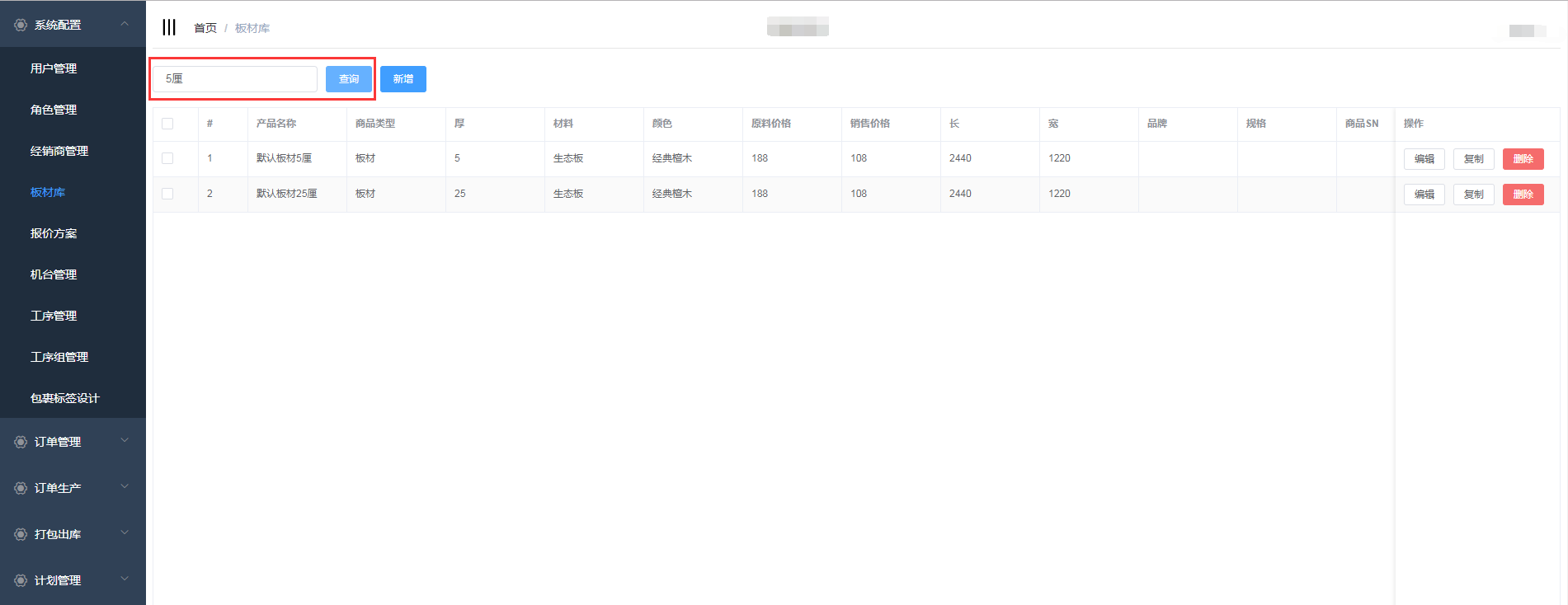Check the box for row 默认板材25厘
The image size is (1568, 605).
pos(167,194)
